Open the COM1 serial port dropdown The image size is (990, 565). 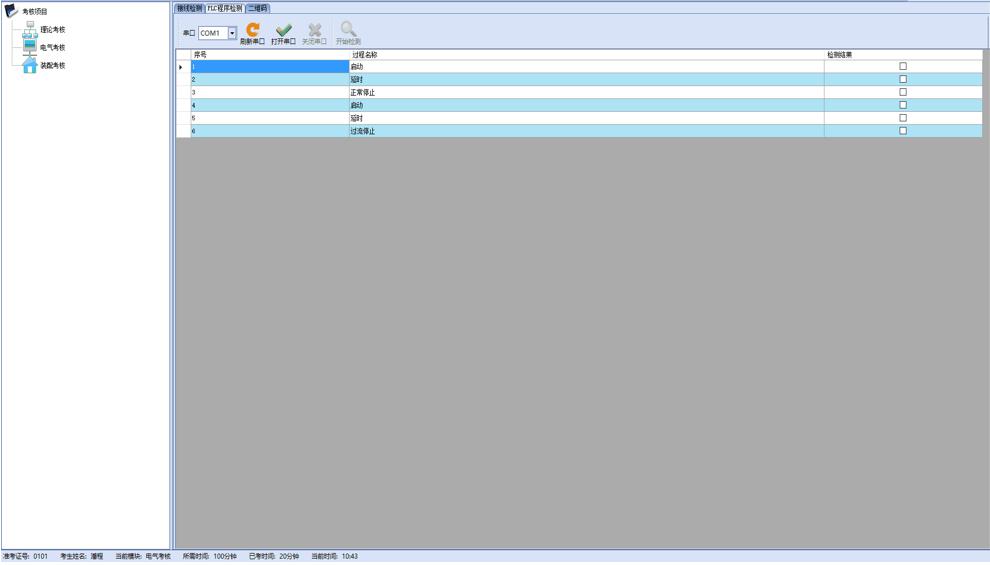pyautogui.click(x=233, y=33)
